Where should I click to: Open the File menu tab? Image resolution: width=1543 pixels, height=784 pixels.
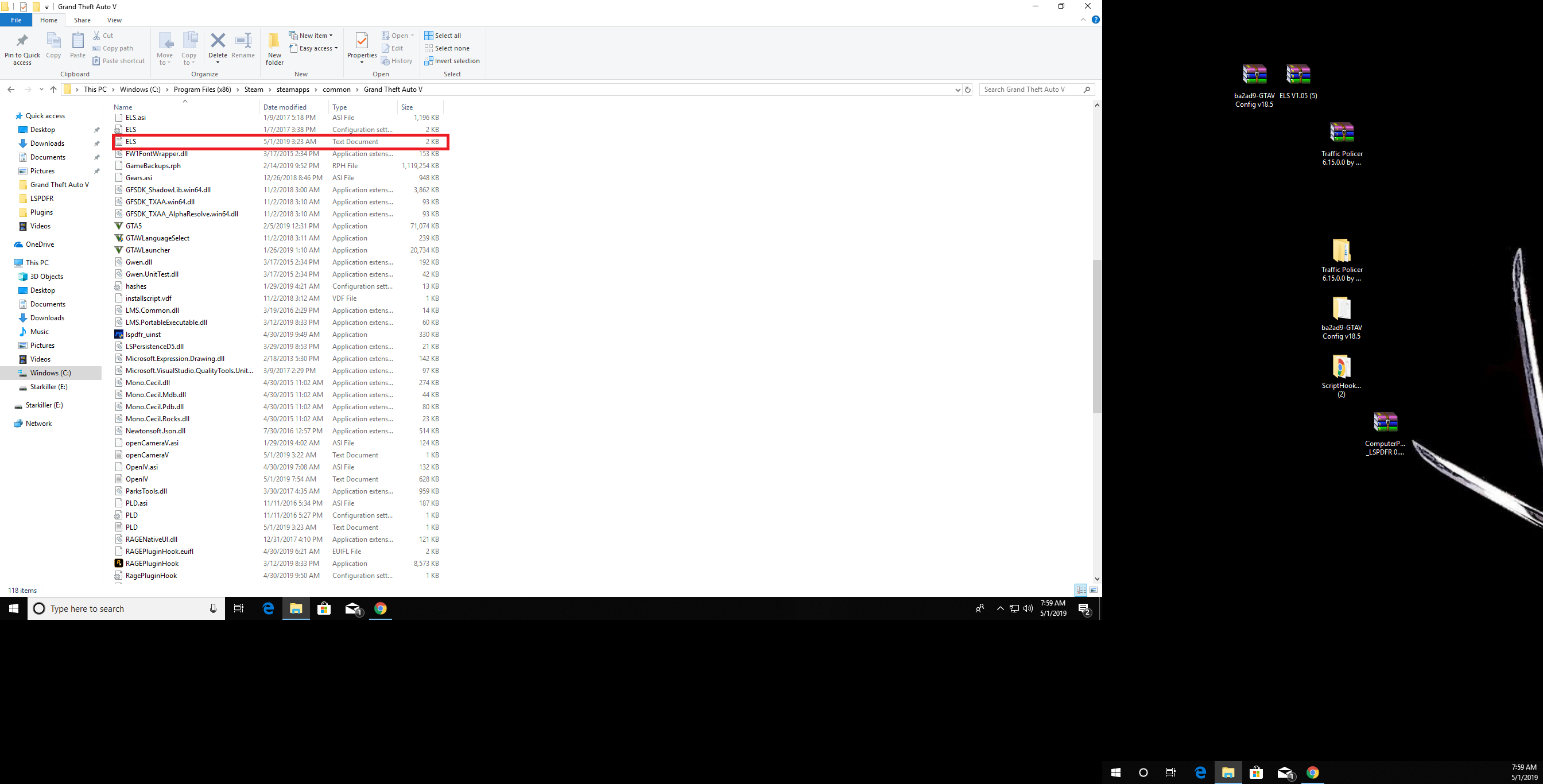16,20
